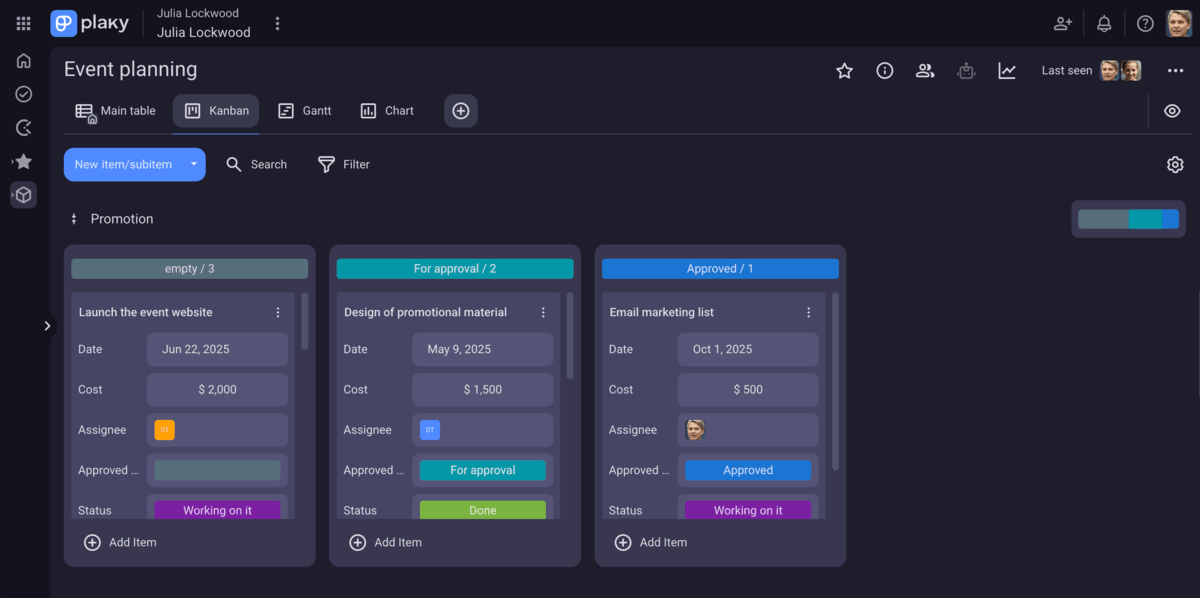The height and width of the screenshot is (598, 1200).
Task: Open the board view settings gear
Action: click(x=1175, y=164)
